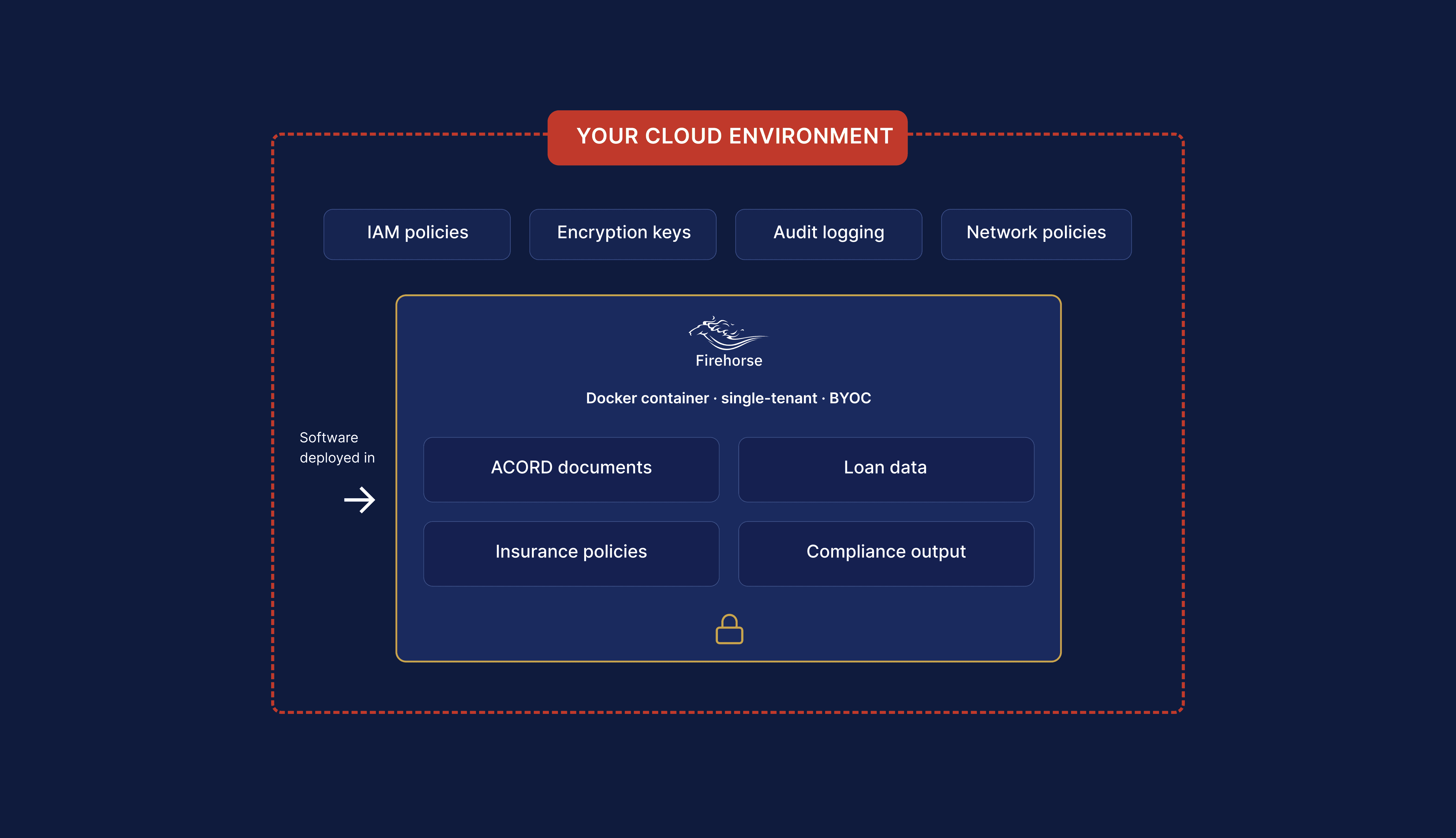The image size is (1456, 838).
Task: Select the Encryption keys box
Action: coord(622,234)
